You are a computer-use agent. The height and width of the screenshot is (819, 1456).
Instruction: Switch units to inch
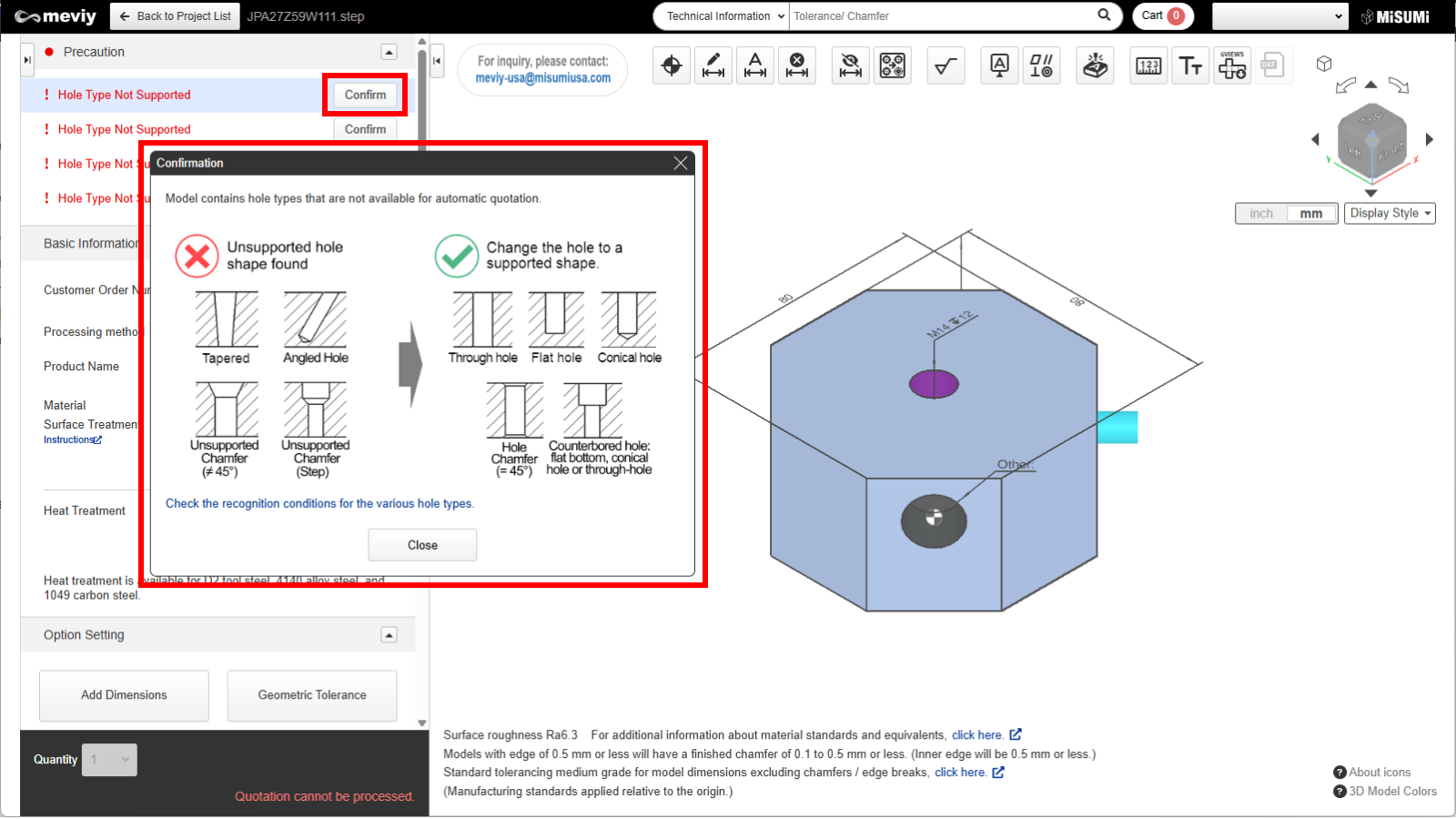[1261, 214]
